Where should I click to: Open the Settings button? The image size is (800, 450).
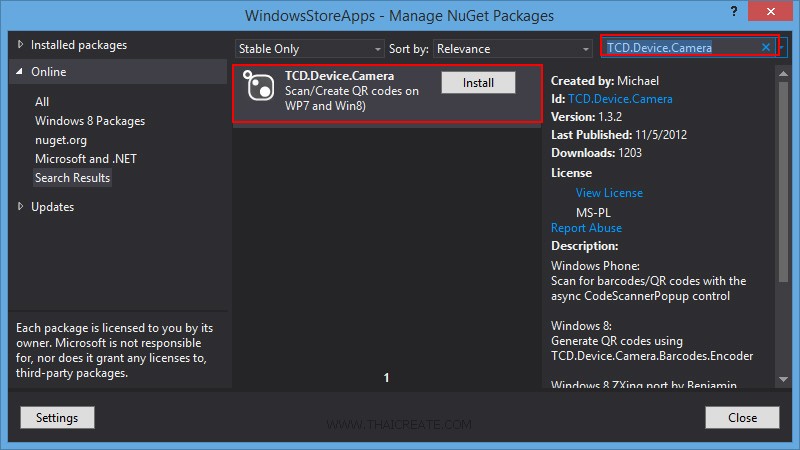[x=57, y=417]
